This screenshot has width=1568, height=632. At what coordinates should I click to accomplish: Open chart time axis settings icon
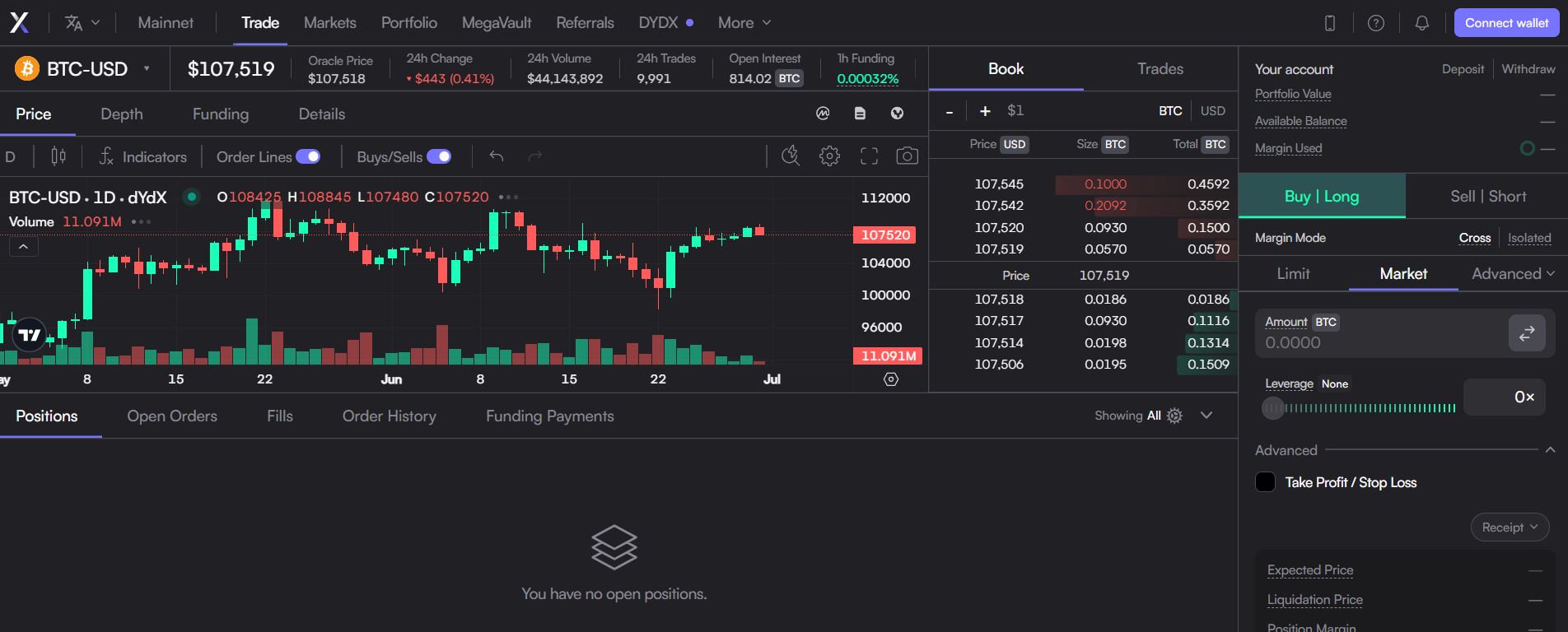click(x=890, y=379)
